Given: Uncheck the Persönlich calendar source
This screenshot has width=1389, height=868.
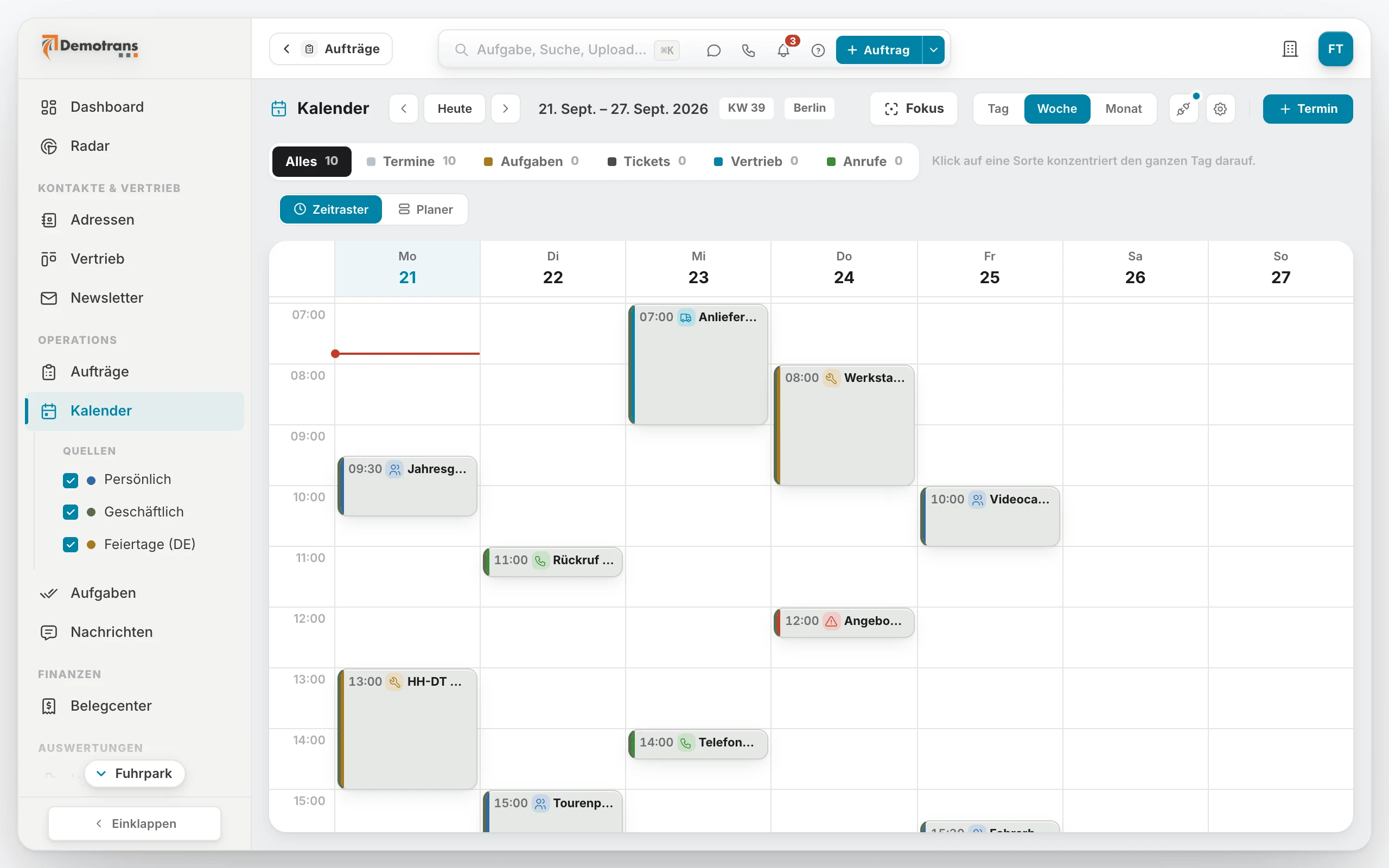Looking at the screenshot, I should [71, 480].
